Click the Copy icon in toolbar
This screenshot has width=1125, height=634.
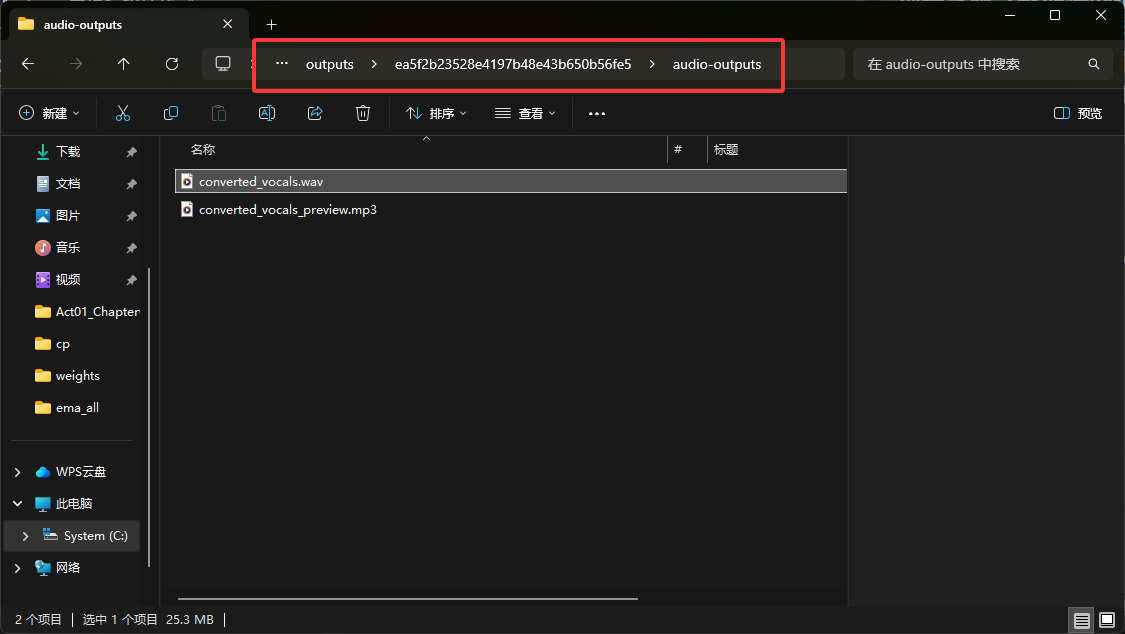coord(171,114)
